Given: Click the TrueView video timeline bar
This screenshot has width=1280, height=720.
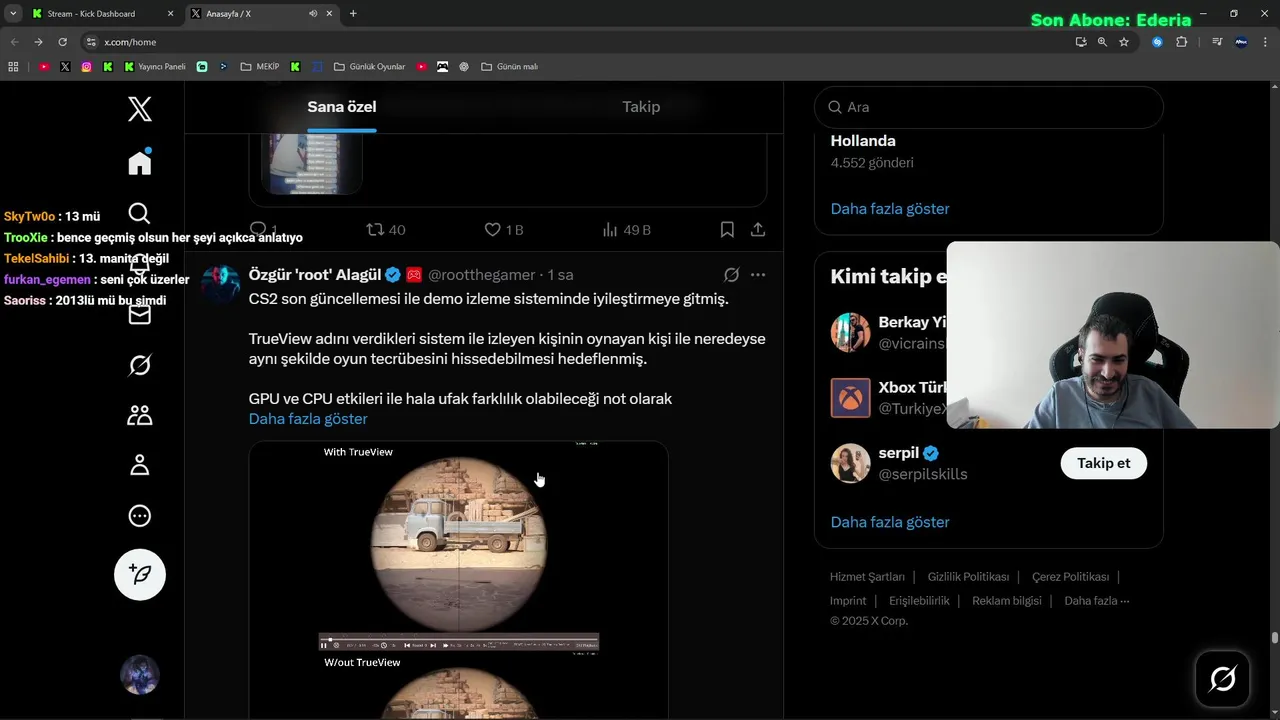Looking at the screenshot, I should pyautogui.click(x=458, y=637).
